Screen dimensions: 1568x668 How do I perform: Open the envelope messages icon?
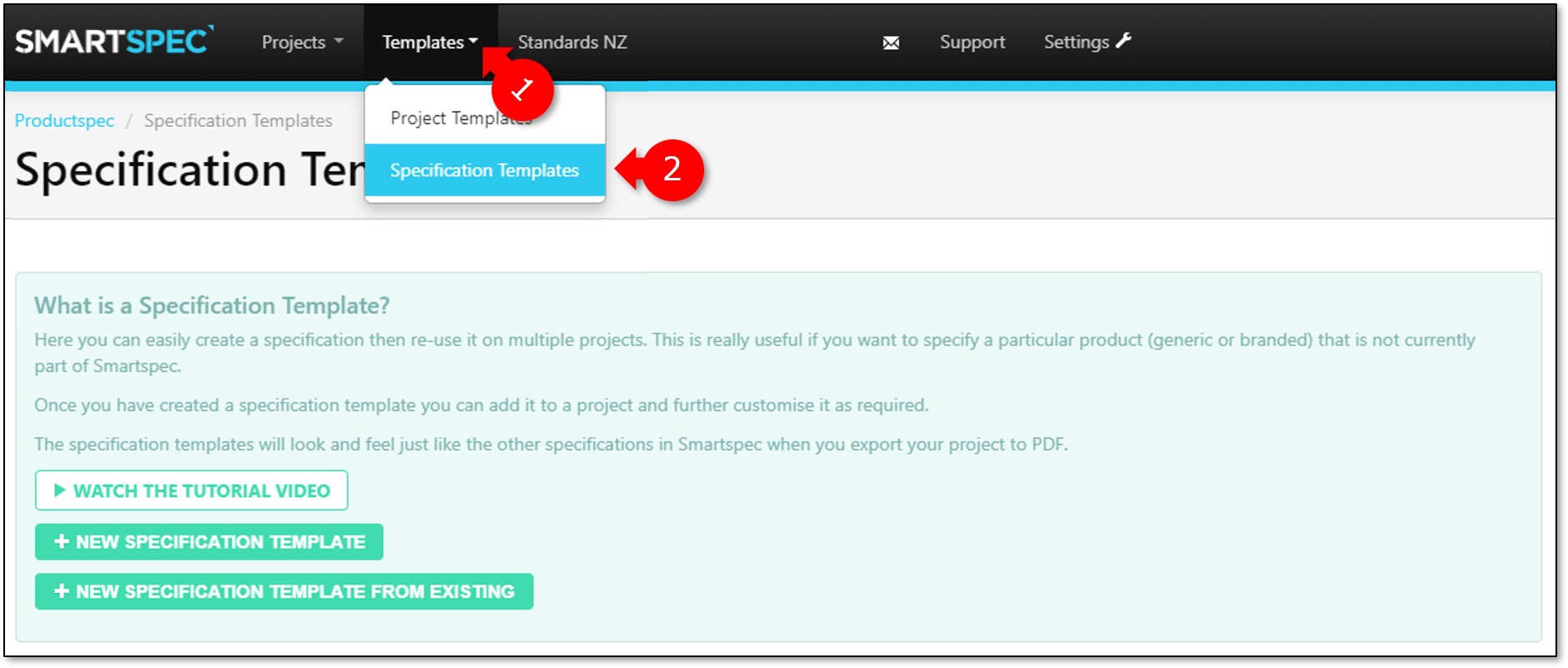tap(891, 43)
